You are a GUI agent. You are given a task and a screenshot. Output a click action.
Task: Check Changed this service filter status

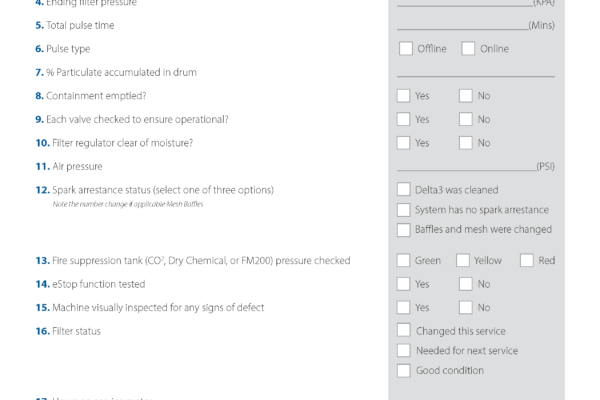tap(403, 330)
